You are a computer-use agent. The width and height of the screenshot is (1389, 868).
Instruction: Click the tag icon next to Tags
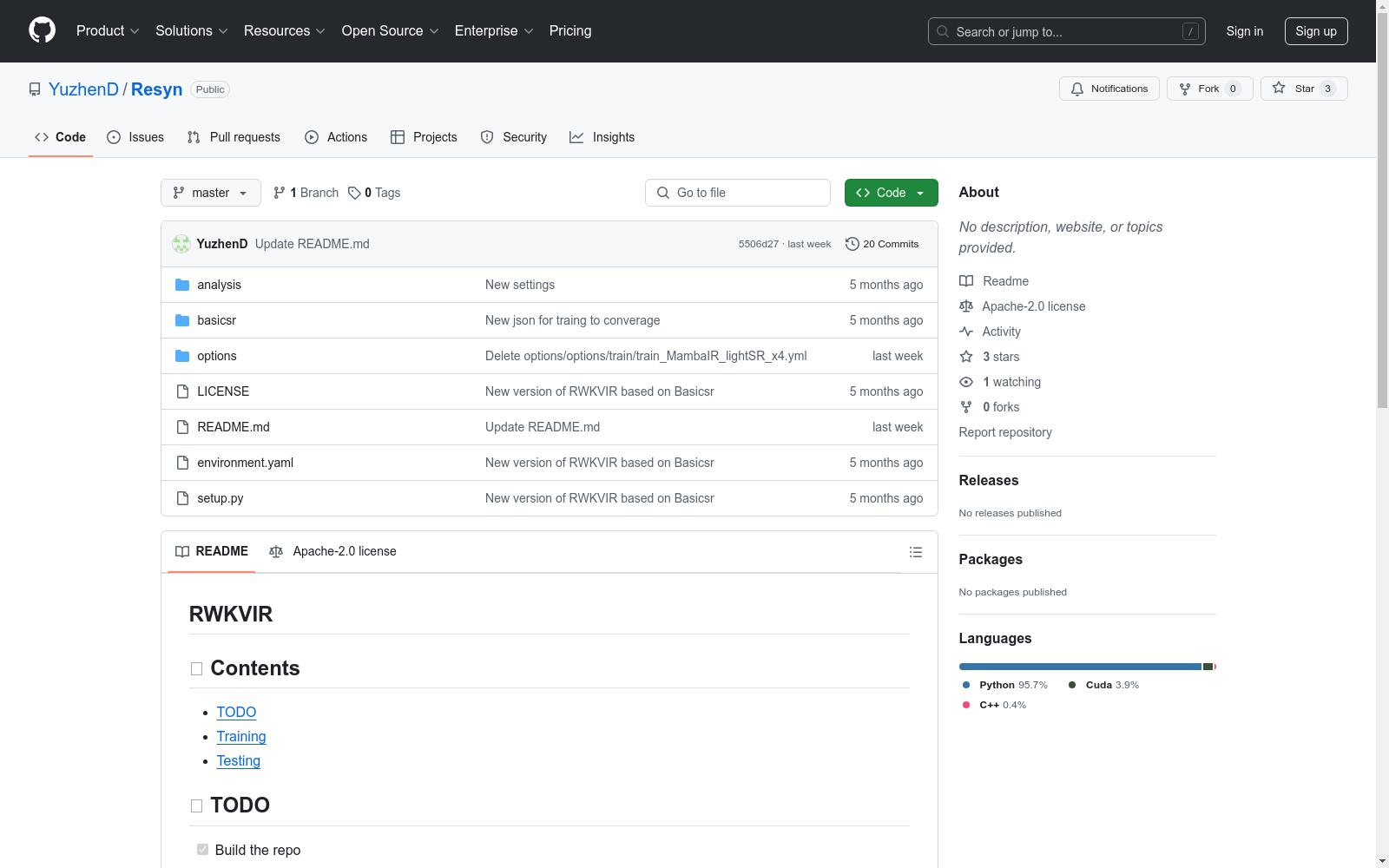click(x=354, y=193)
